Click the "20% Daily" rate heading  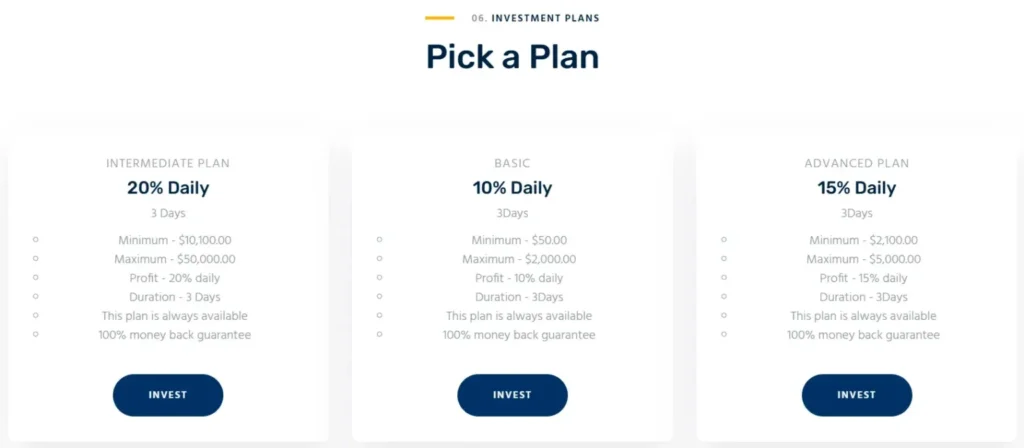click(168, 187)
